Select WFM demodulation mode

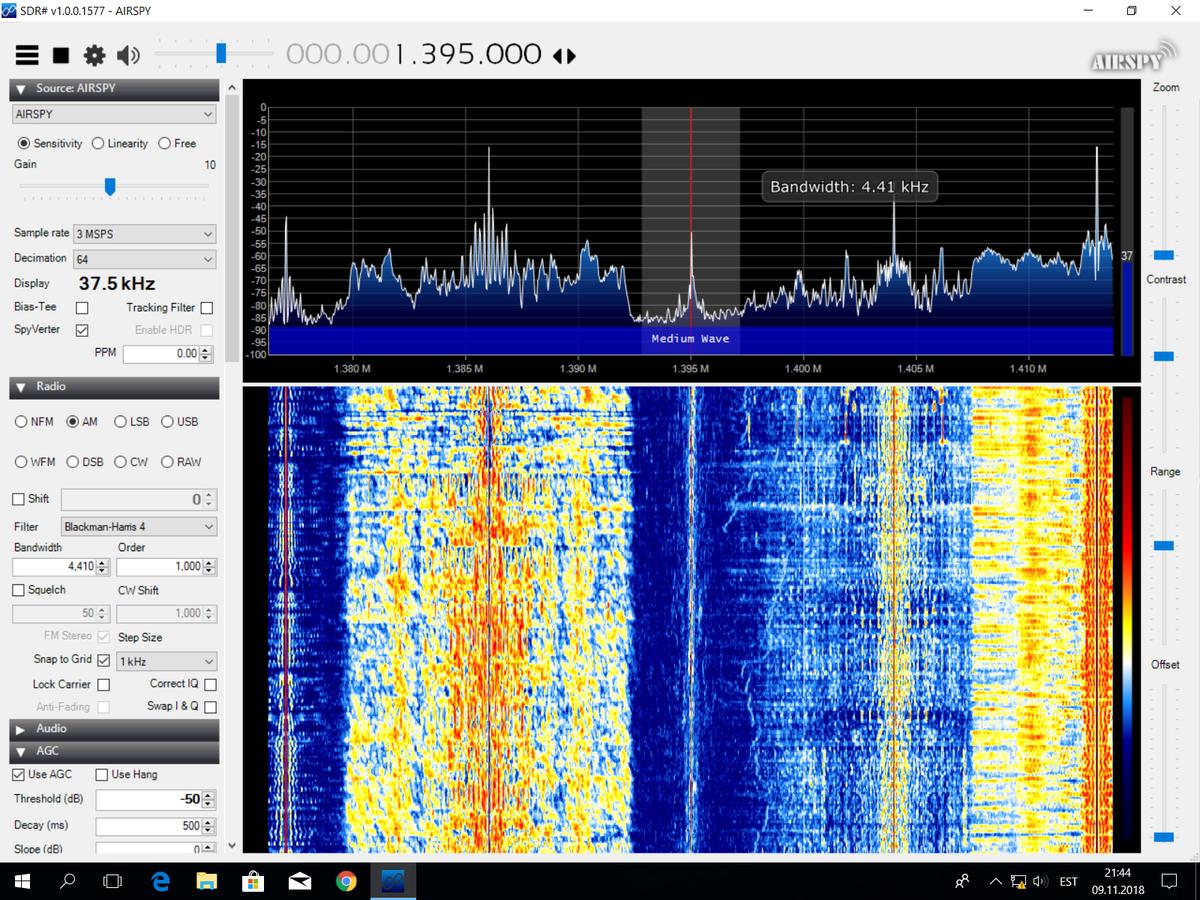pyautogui.click(x=21, y=462)
